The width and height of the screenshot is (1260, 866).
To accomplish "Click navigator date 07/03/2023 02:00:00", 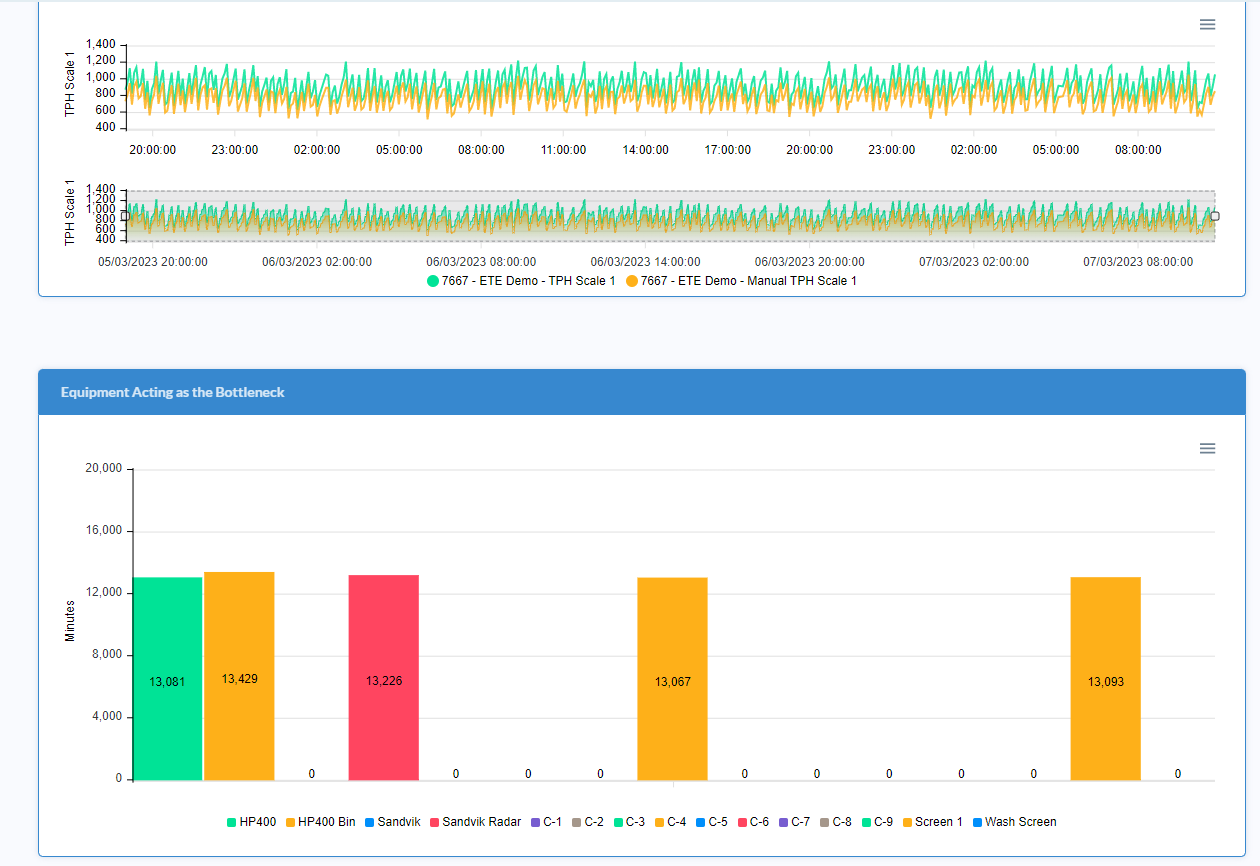I will [x=974, y=262].
